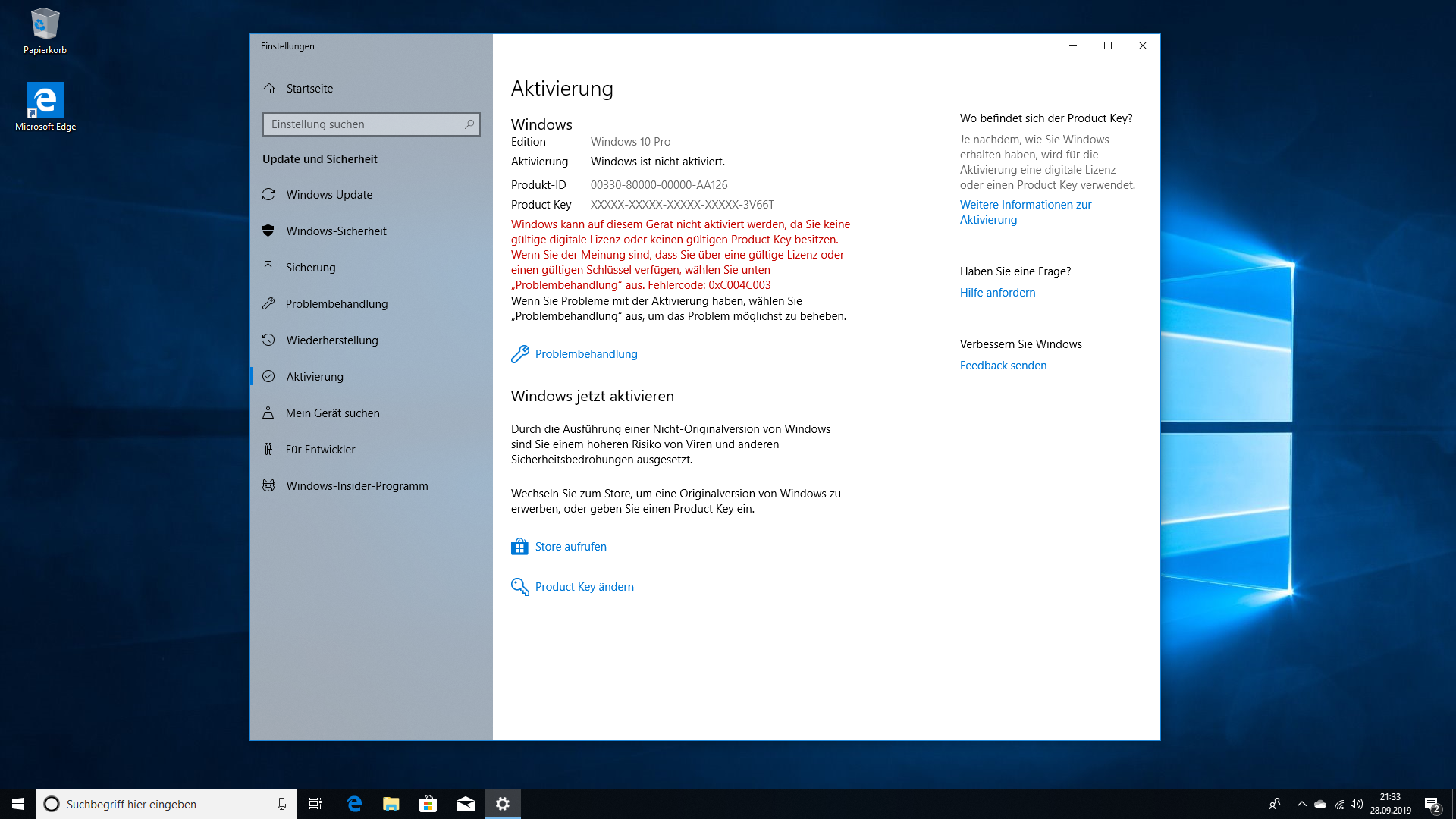The height and width of the screenshot is (819, 1456).
Task: Open the Sicherung page
Action: (x=372, y=268)
